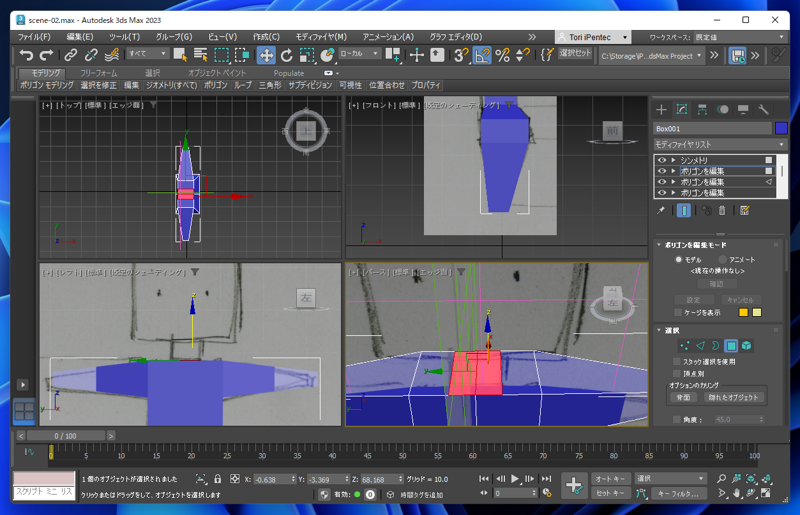Enable the 角度 checkbox
The width and height of the screenshot is (800, 515).
pyautogui.click(x=677, y=420)
